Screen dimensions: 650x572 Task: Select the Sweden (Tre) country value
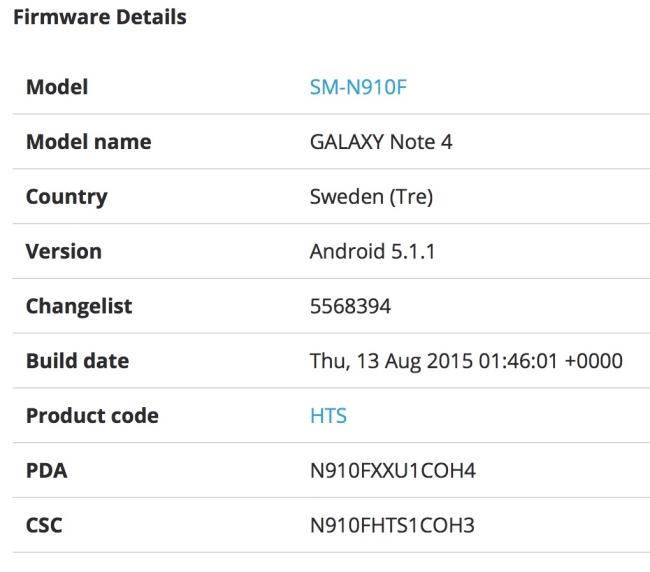[x=371, y=196]
